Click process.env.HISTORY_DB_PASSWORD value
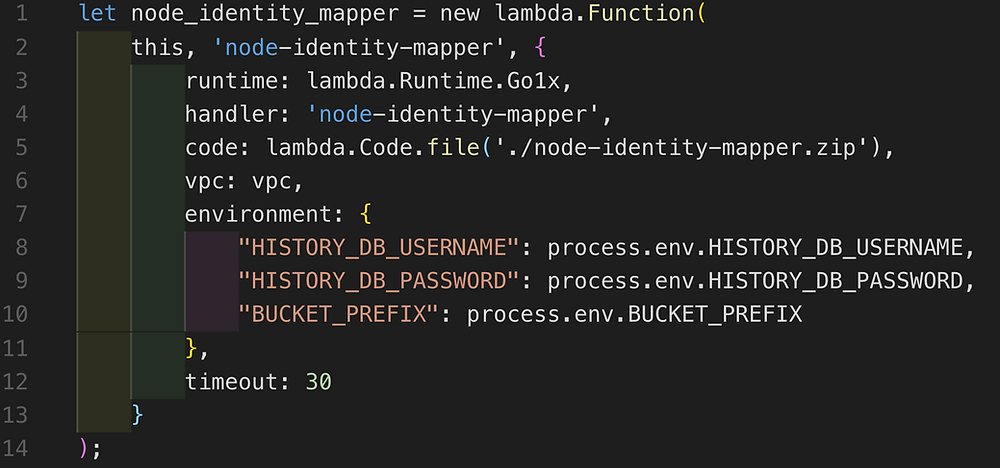1000x468 pixels. point(755,281)
